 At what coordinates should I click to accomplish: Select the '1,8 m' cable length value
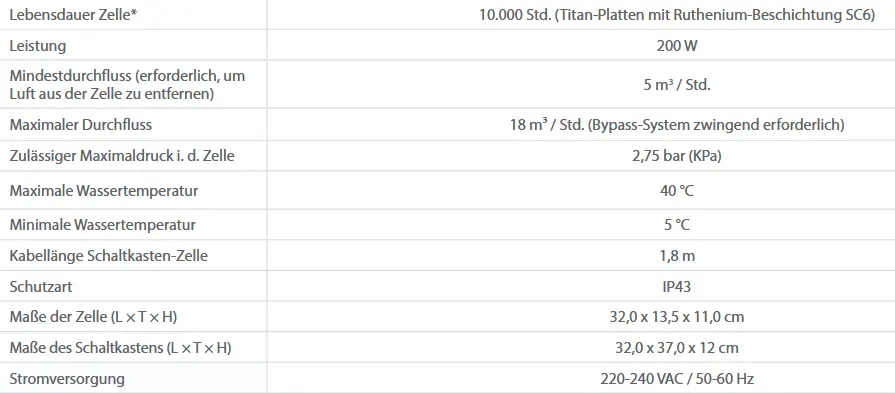(x=676, y=256)
